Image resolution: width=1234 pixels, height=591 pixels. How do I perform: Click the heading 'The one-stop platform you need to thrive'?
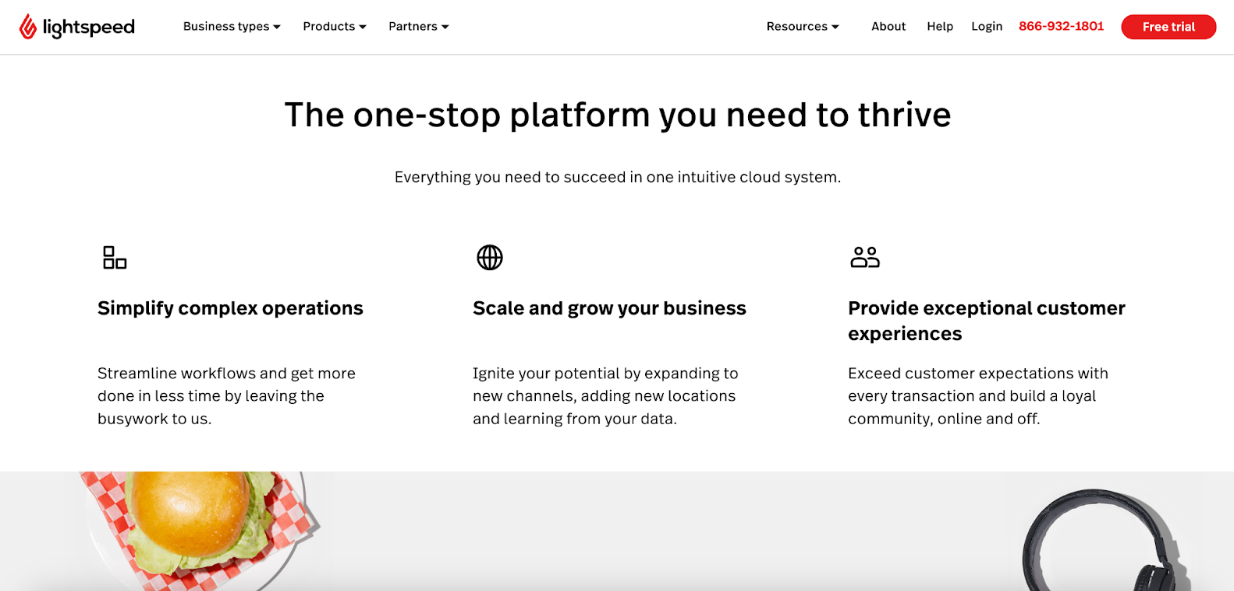tap(617, 115)
